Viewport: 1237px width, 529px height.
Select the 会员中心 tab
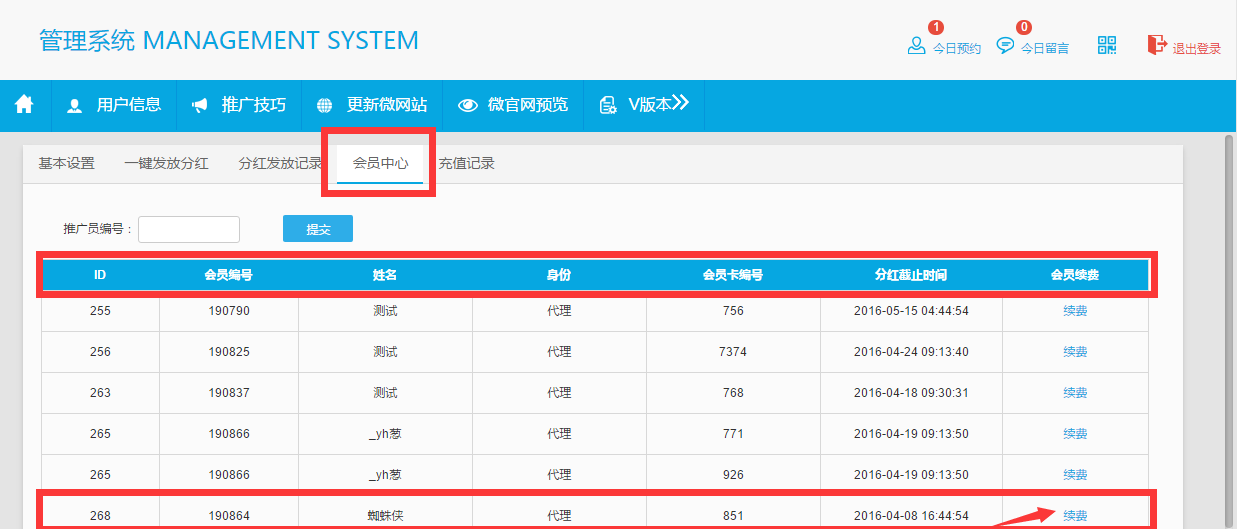click(x=380, y=163)
